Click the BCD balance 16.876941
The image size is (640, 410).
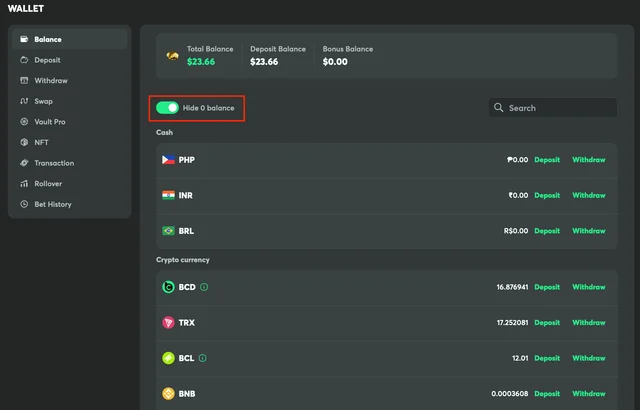point(512,287)
